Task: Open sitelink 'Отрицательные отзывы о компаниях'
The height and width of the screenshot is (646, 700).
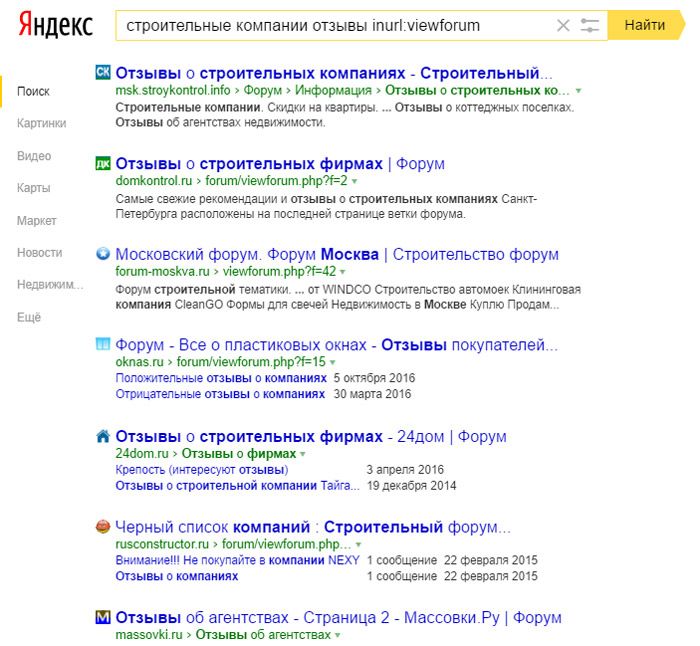Action: 220,394
